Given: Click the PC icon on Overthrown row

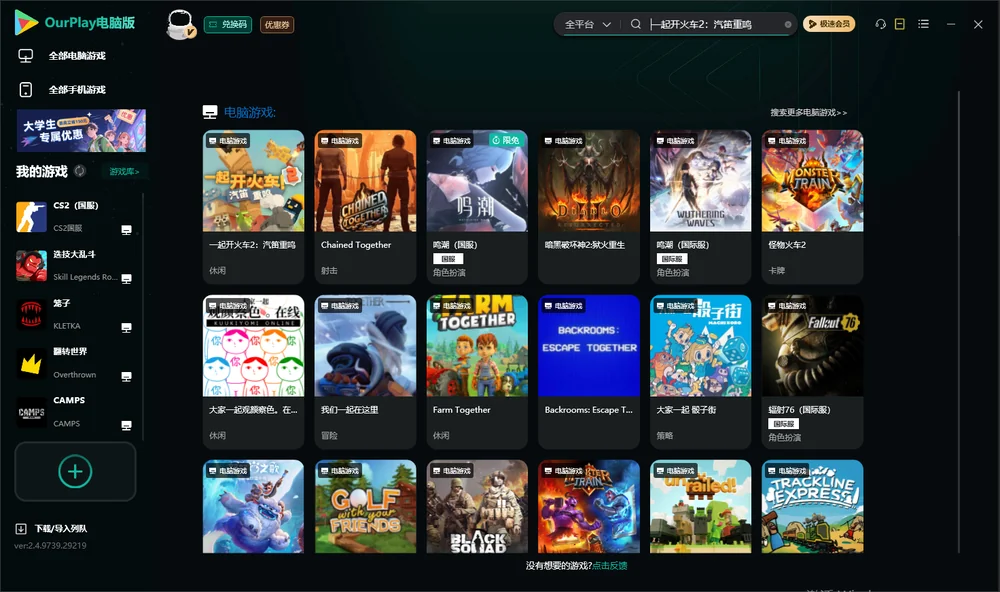Looking at the screenshot, I should [126, 376].
